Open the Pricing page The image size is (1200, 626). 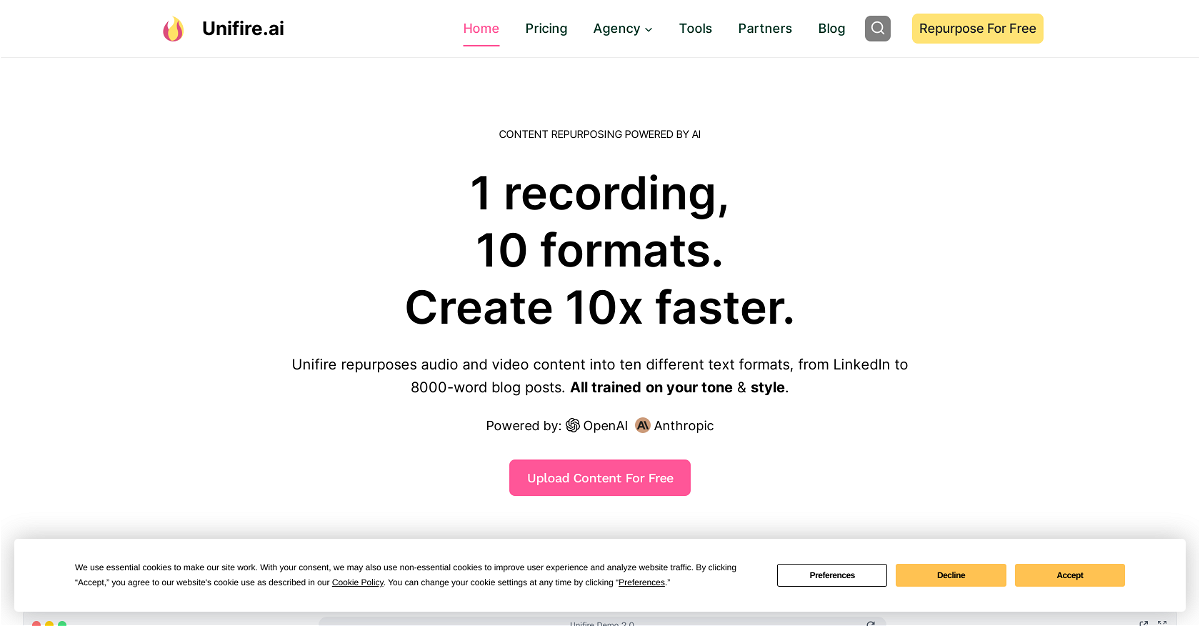click(x=546, y=29)
